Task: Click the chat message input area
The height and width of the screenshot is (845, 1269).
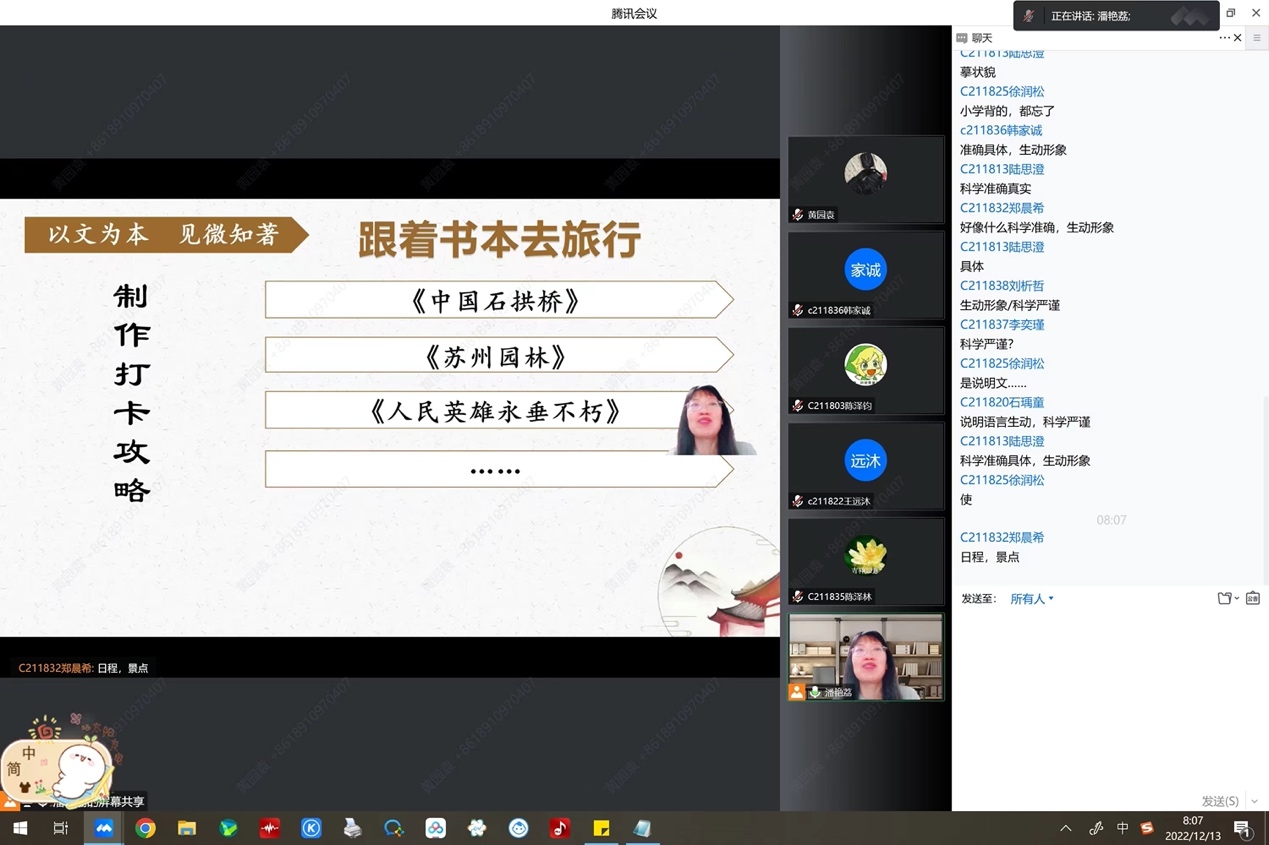Action: tap(1100, 700)
